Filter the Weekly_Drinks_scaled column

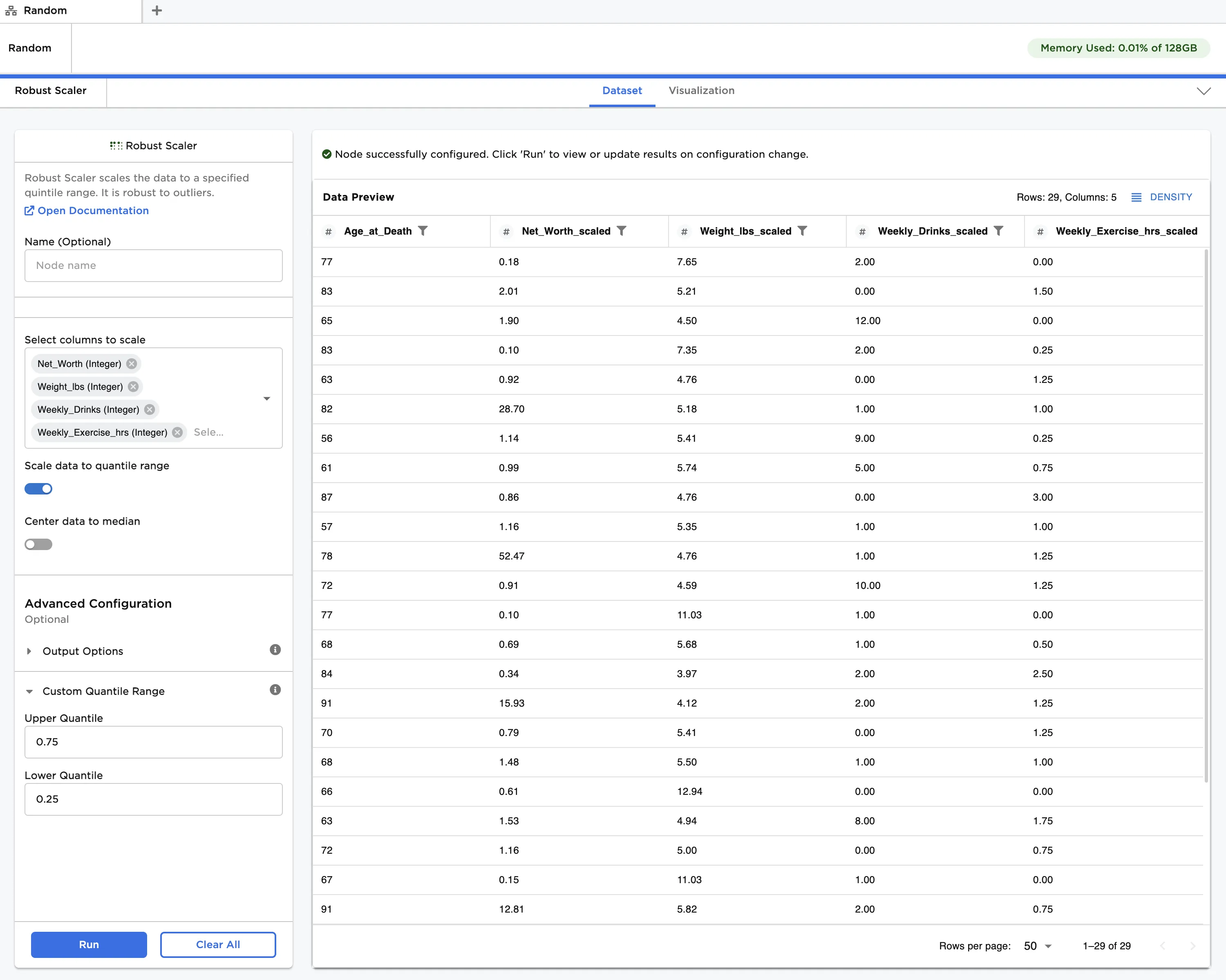tap(998, 231)
